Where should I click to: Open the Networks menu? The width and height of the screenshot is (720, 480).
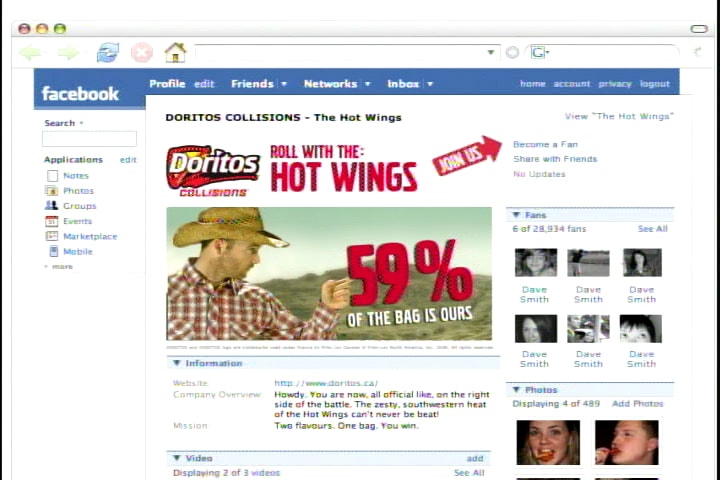pos(330,84)
